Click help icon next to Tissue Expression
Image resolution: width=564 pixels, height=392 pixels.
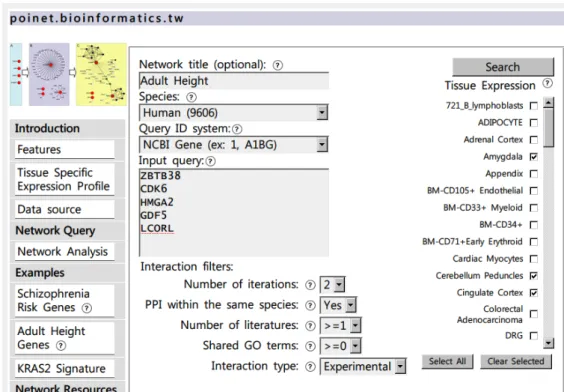tap(547, 83)
